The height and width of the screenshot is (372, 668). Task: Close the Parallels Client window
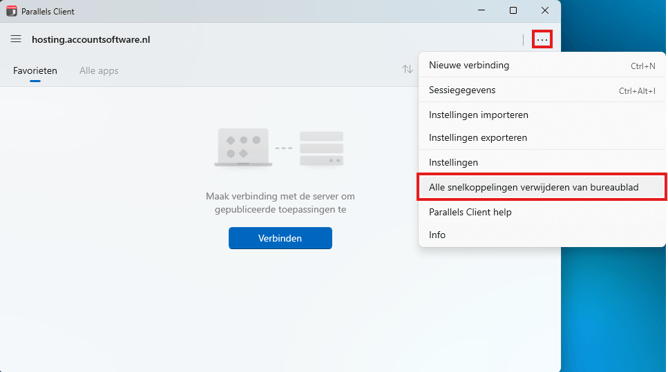(x=545, y=11)
